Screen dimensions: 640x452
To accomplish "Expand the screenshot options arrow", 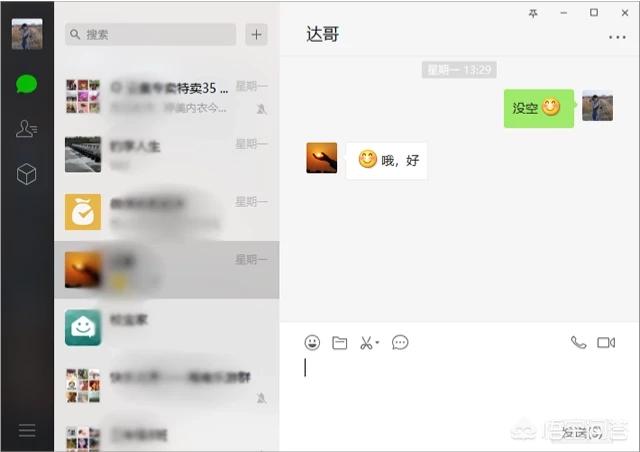I will [377, 342].
